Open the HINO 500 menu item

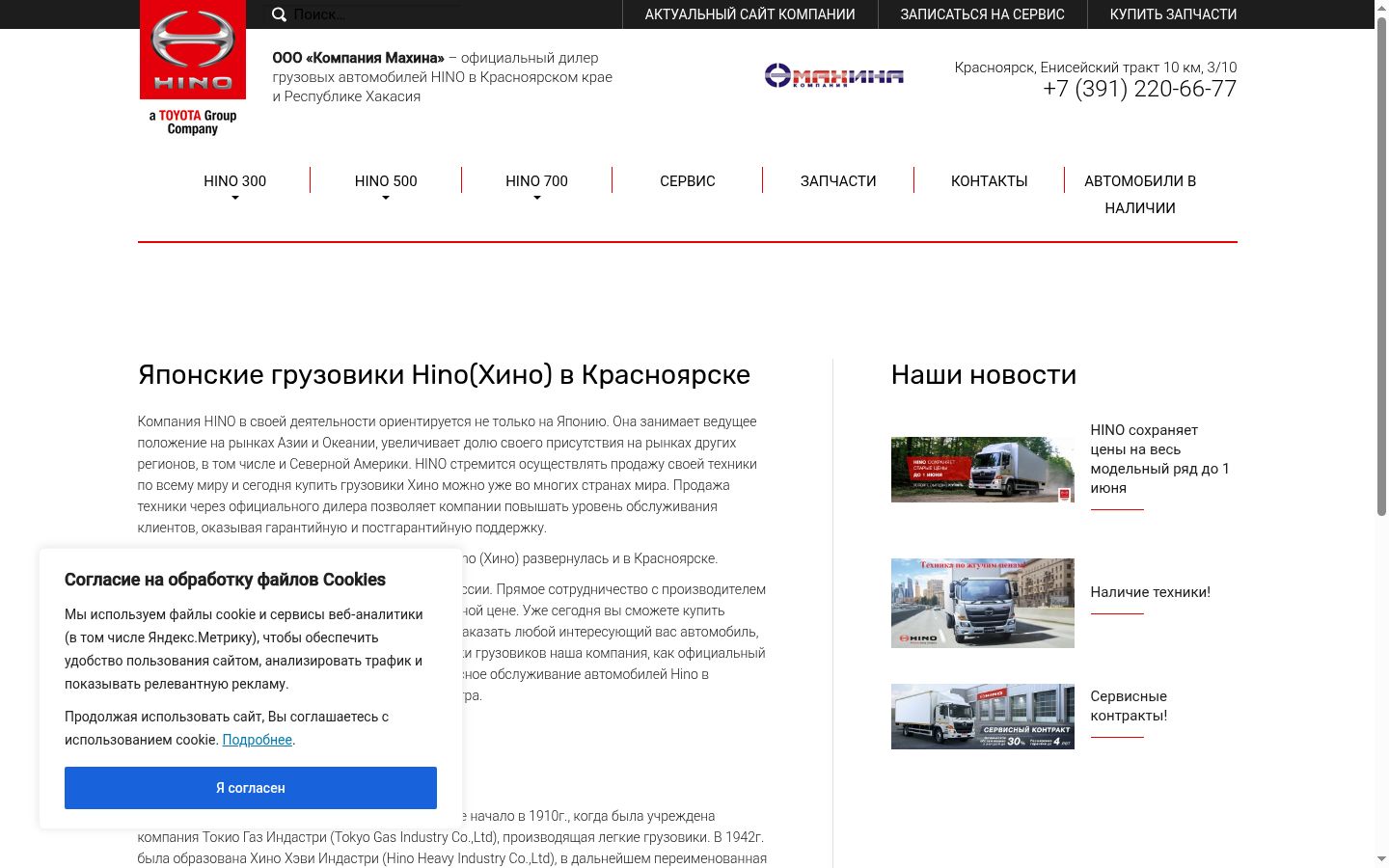pyautogui.click(x=386, y=181)
